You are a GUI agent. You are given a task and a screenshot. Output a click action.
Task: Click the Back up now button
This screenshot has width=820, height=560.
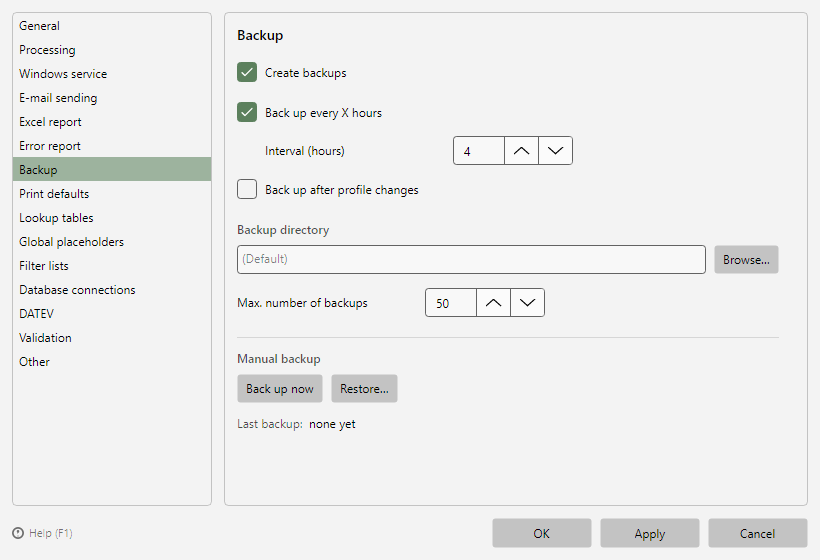[280, 388]
